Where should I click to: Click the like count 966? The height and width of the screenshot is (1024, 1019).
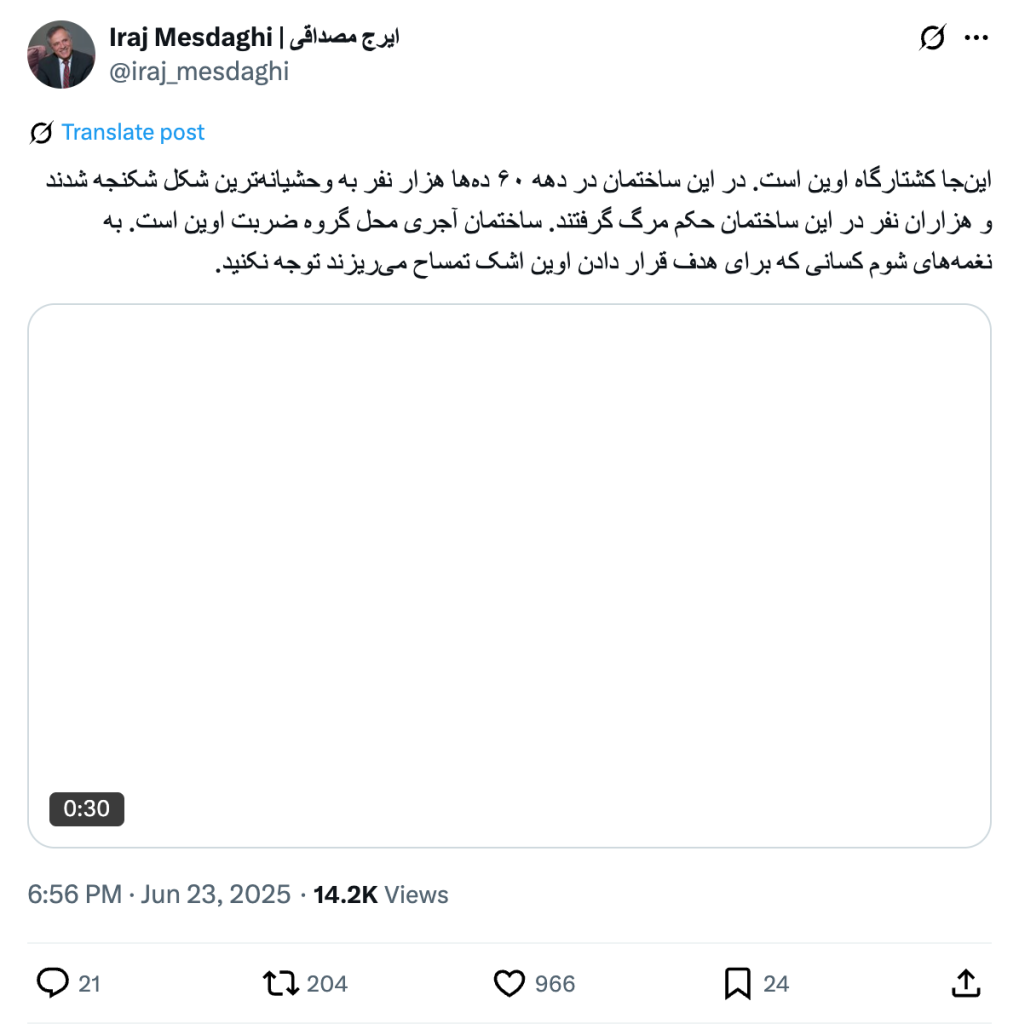point(555,984)
